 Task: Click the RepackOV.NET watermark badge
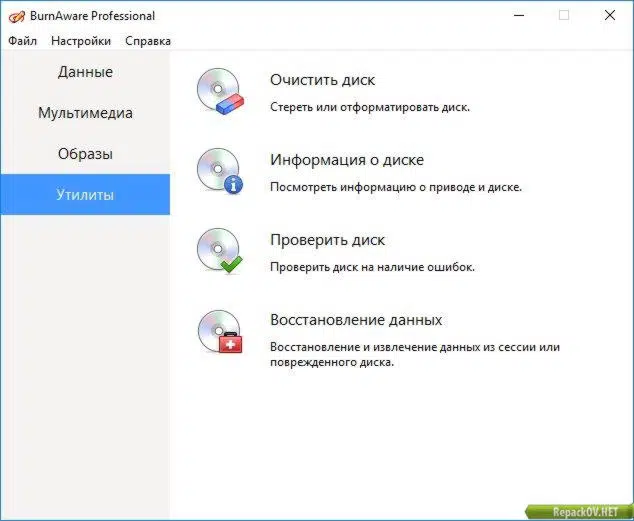[579, 512]
